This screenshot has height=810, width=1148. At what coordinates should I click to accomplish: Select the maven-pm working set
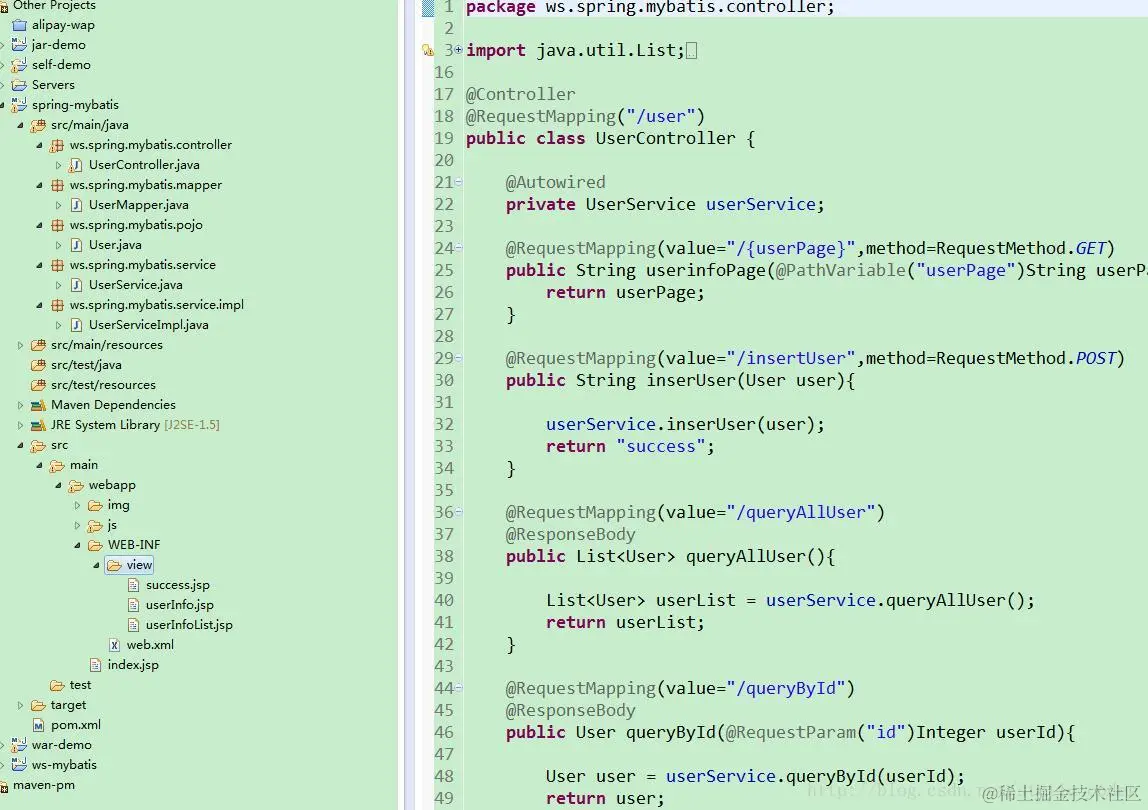click(44, 785)
